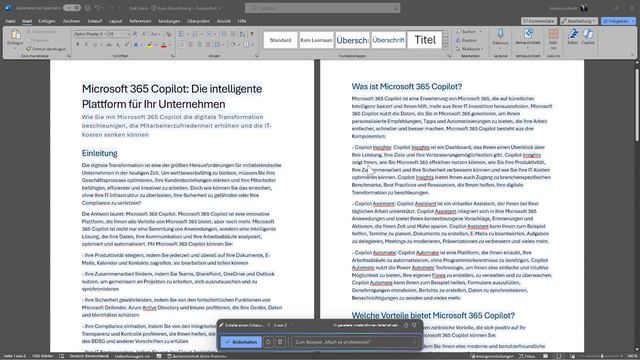The width and height of the screenshot is (640, 360).
Task: Apply Kein Leerraum style
Action: pos(316,40)
